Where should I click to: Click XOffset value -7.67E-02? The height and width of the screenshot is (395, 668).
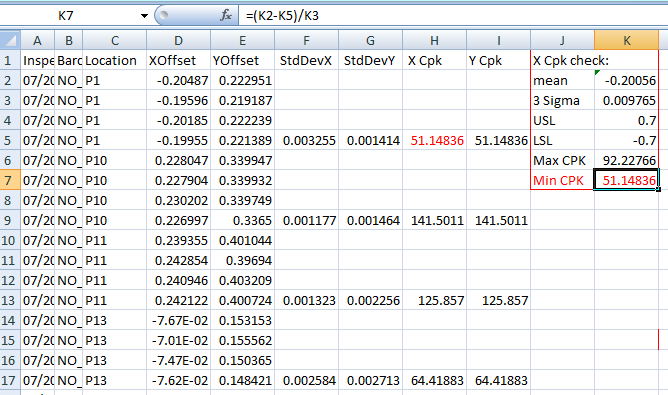point(179,321)
